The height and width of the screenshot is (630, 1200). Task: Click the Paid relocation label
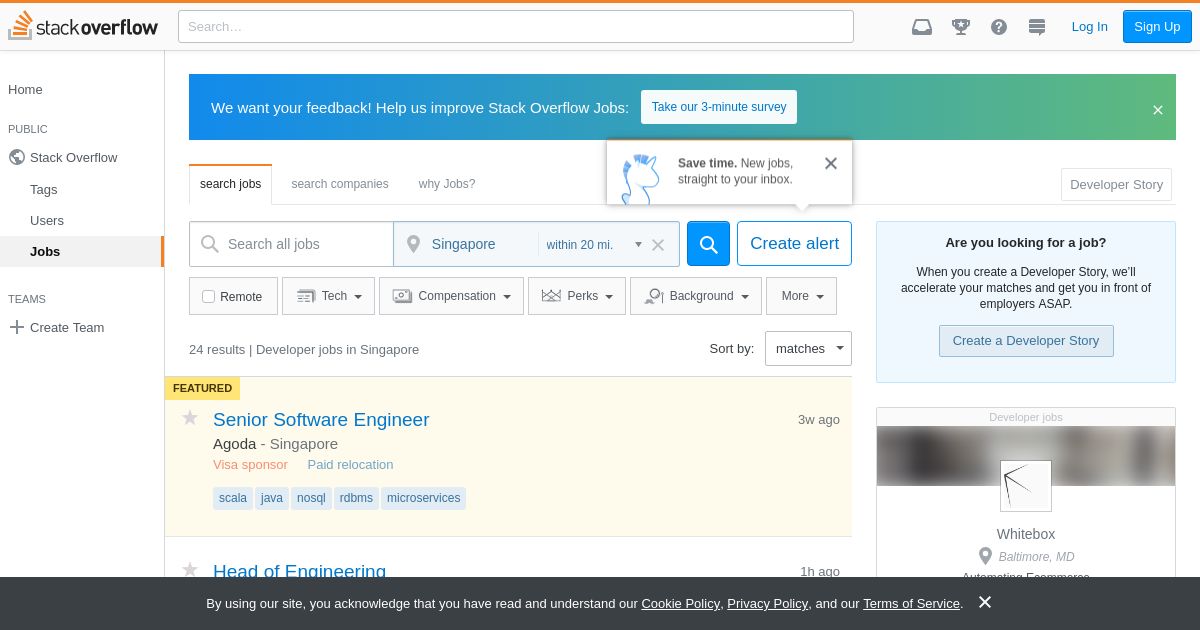point(350,465)
